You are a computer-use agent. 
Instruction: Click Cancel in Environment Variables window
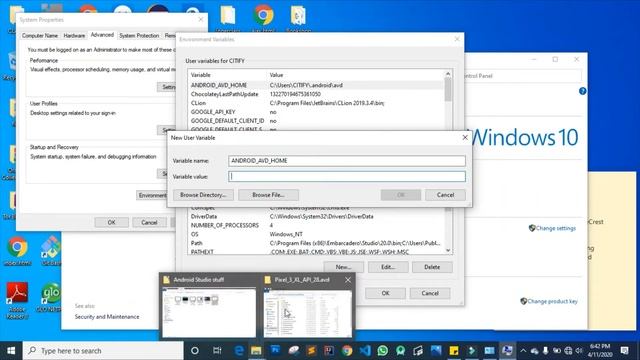pyautogui.click(x=430, y=293)
